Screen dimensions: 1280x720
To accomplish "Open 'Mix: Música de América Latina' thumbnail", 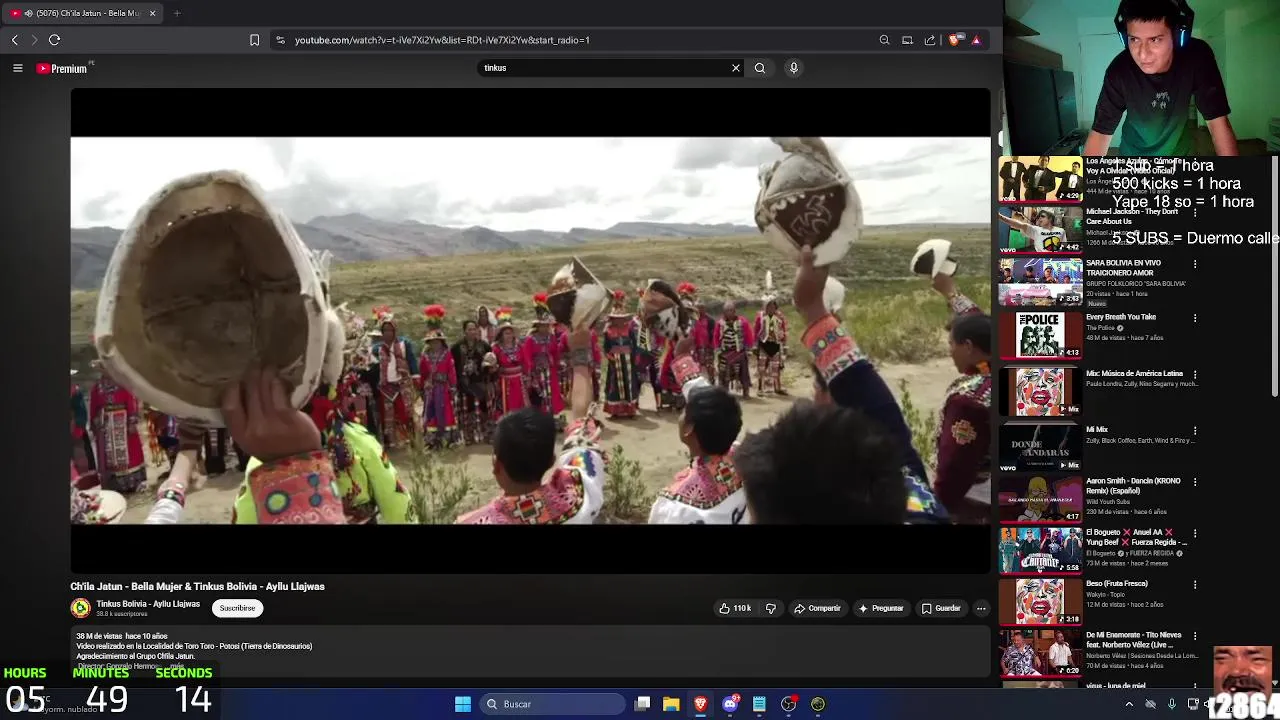I will 1040,391.
